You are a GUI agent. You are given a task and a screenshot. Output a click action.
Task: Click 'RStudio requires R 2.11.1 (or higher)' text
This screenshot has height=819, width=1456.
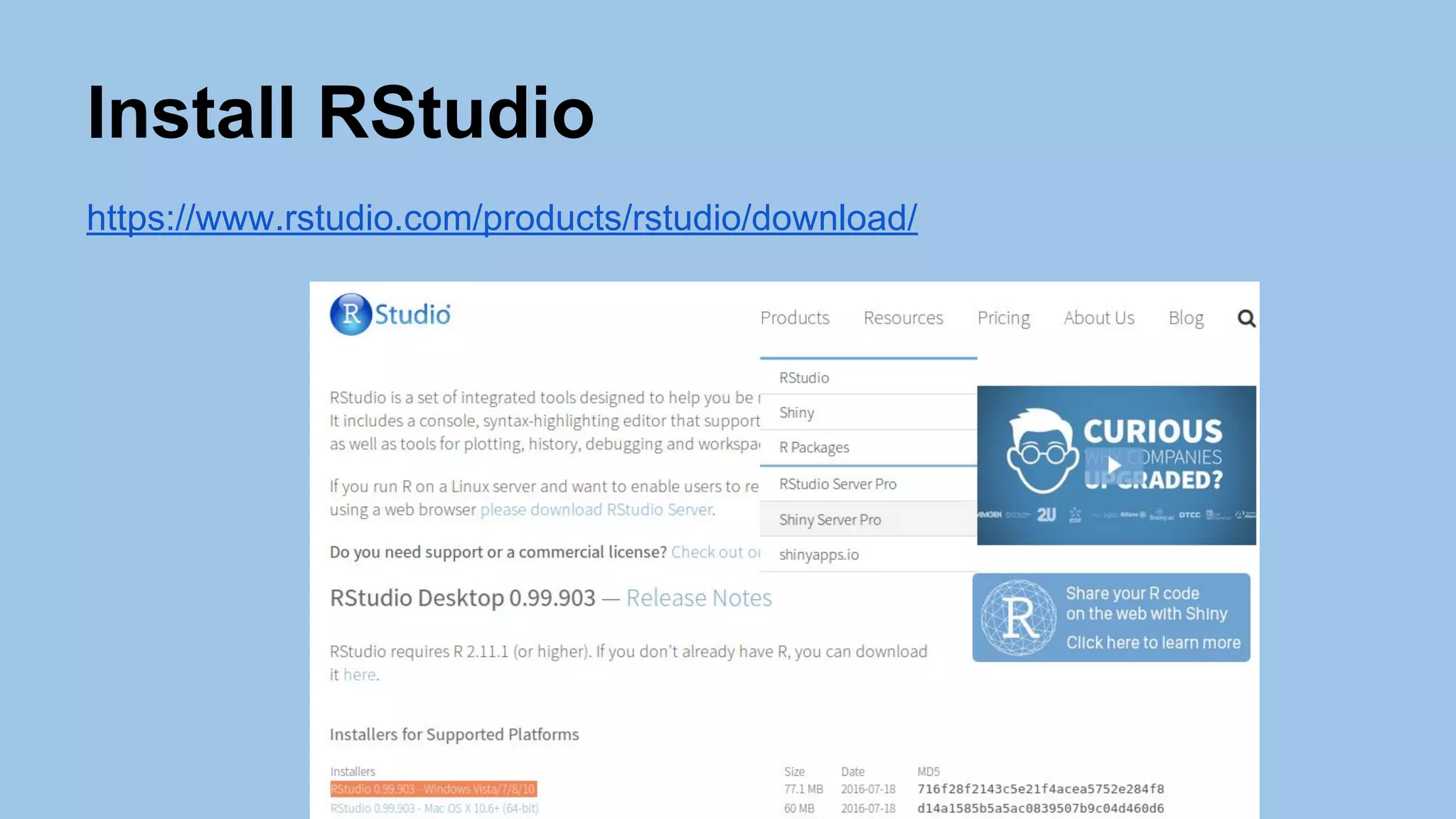(x=460, y=651)
